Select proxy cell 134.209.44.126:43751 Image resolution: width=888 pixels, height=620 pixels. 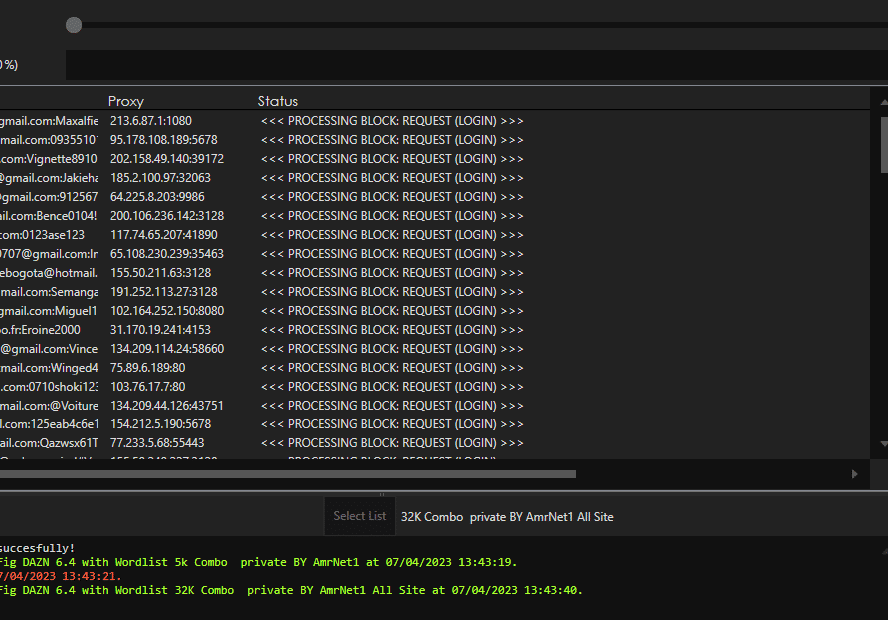point(166,406)
